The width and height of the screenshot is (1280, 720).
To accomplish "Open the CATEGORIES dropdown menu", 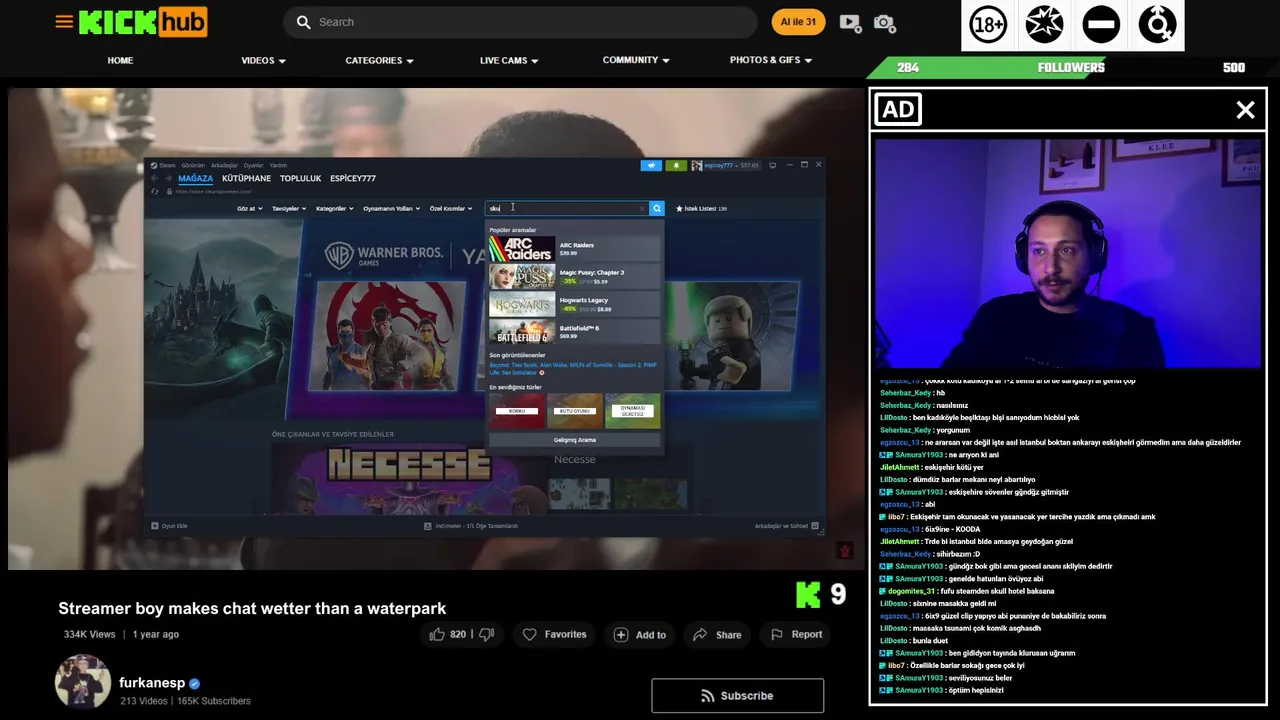I will (x=379, y=60).
